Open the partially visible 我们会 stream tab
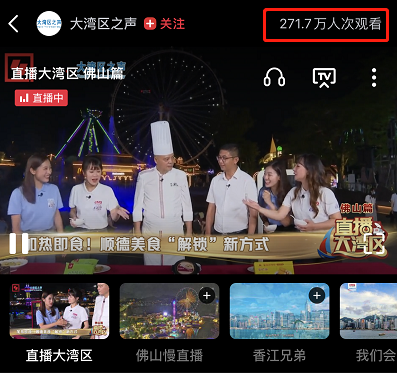Viewport: 397px width, 373px height. click(376, 355)
